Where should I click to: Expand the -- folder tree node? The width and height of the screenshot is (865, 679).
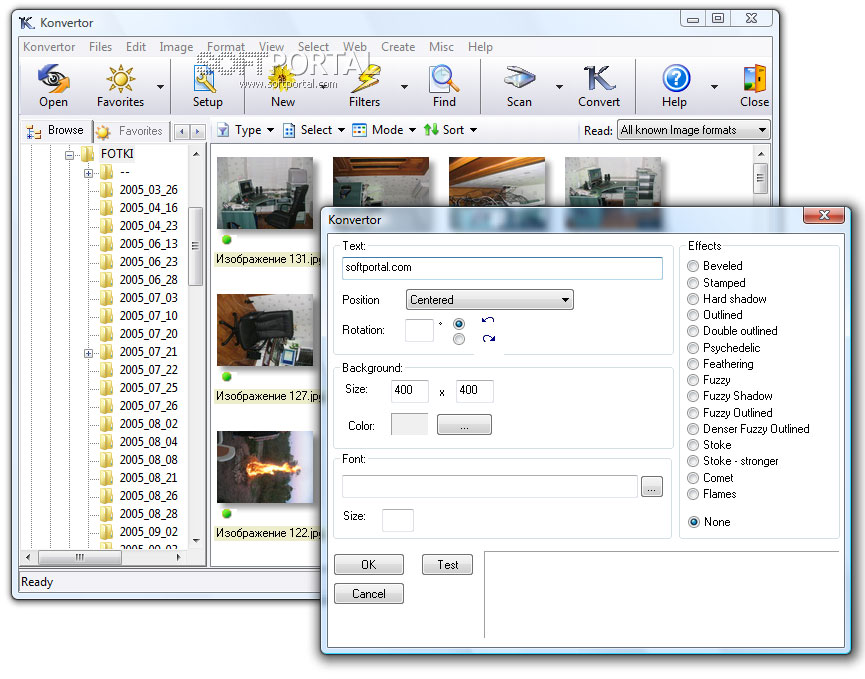pos(88,173)
